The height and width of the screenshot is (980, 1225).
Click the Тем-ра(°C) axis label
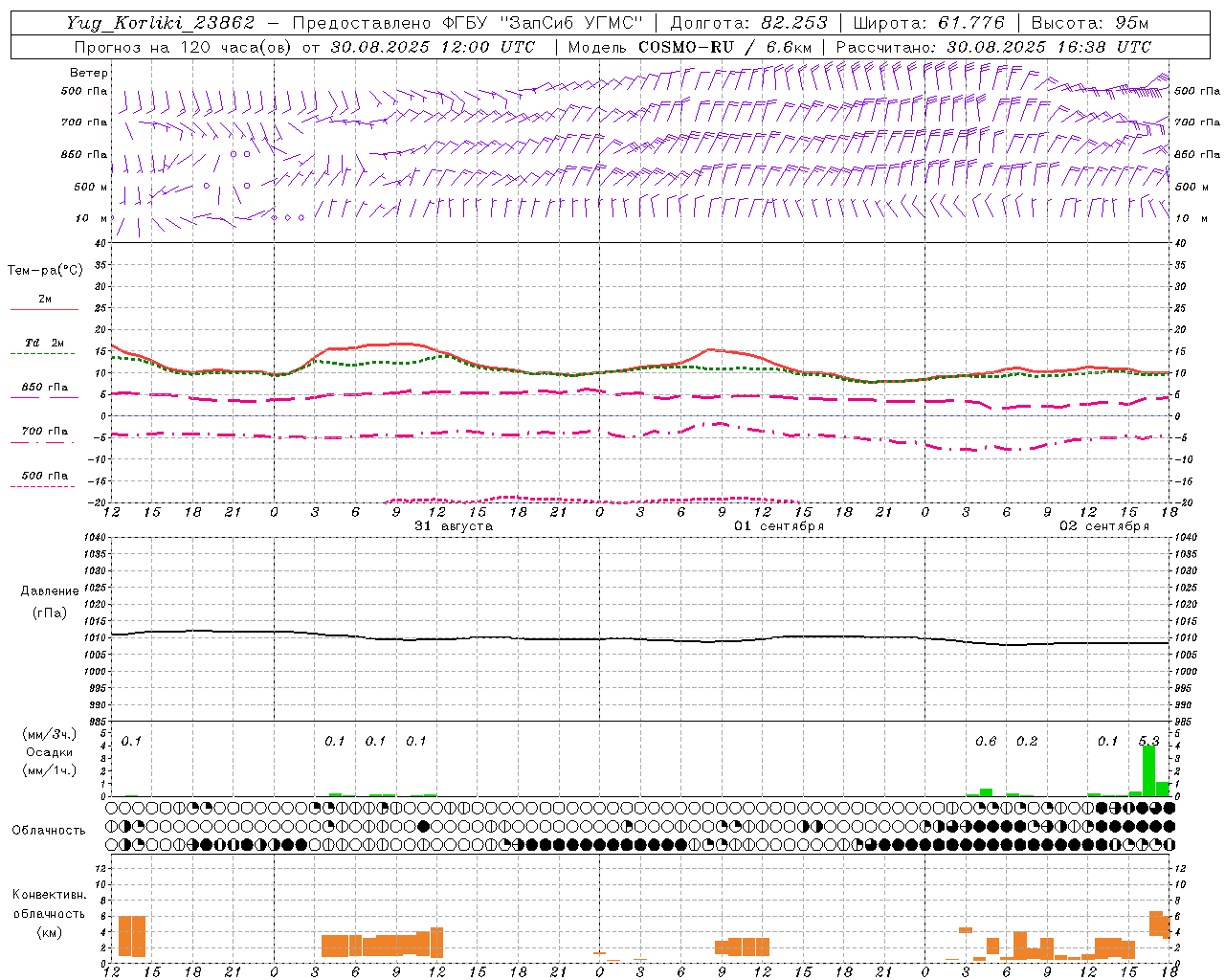[46, 271]
